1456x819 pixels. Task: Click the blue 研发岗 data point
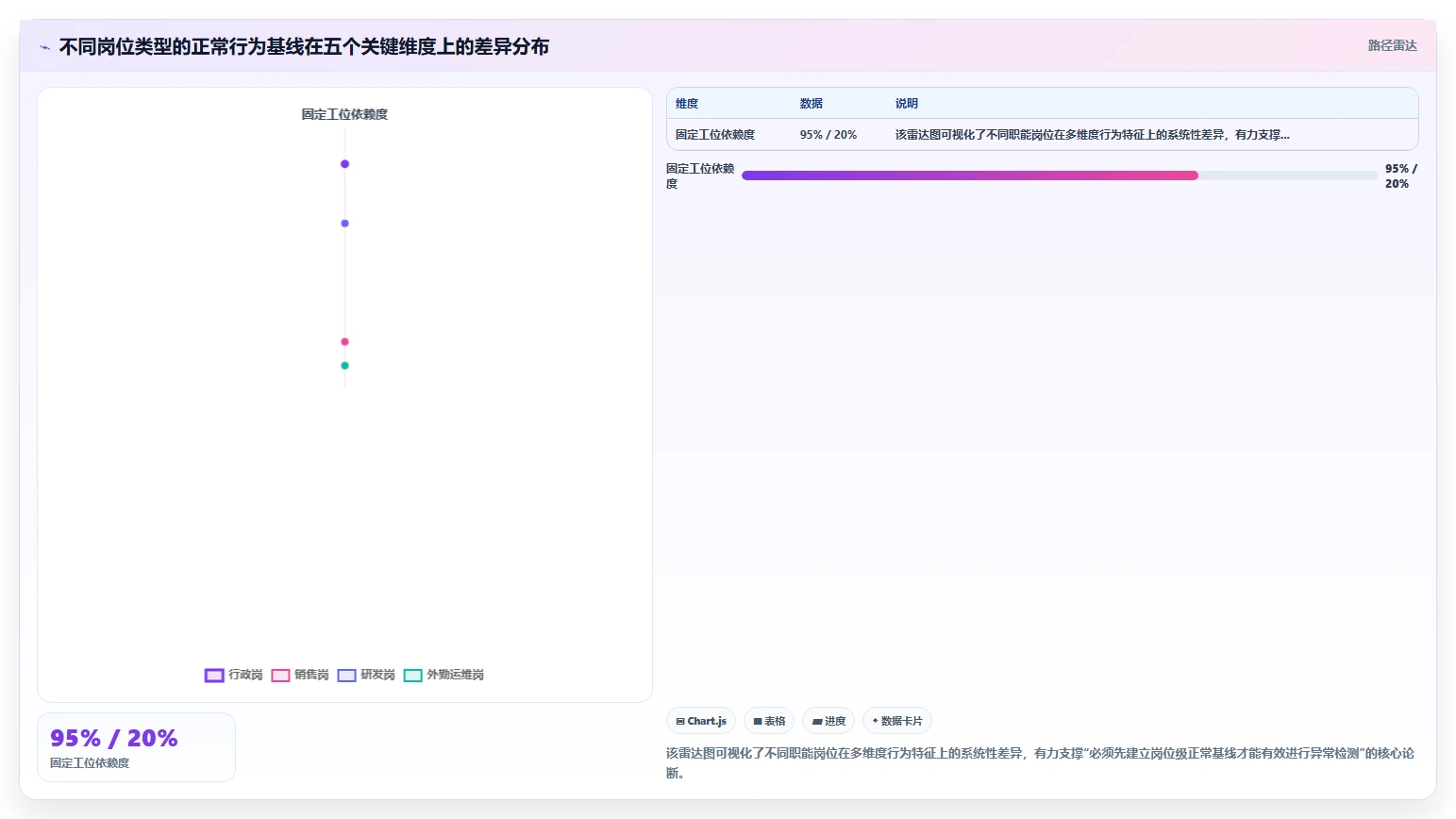point(344,224)
